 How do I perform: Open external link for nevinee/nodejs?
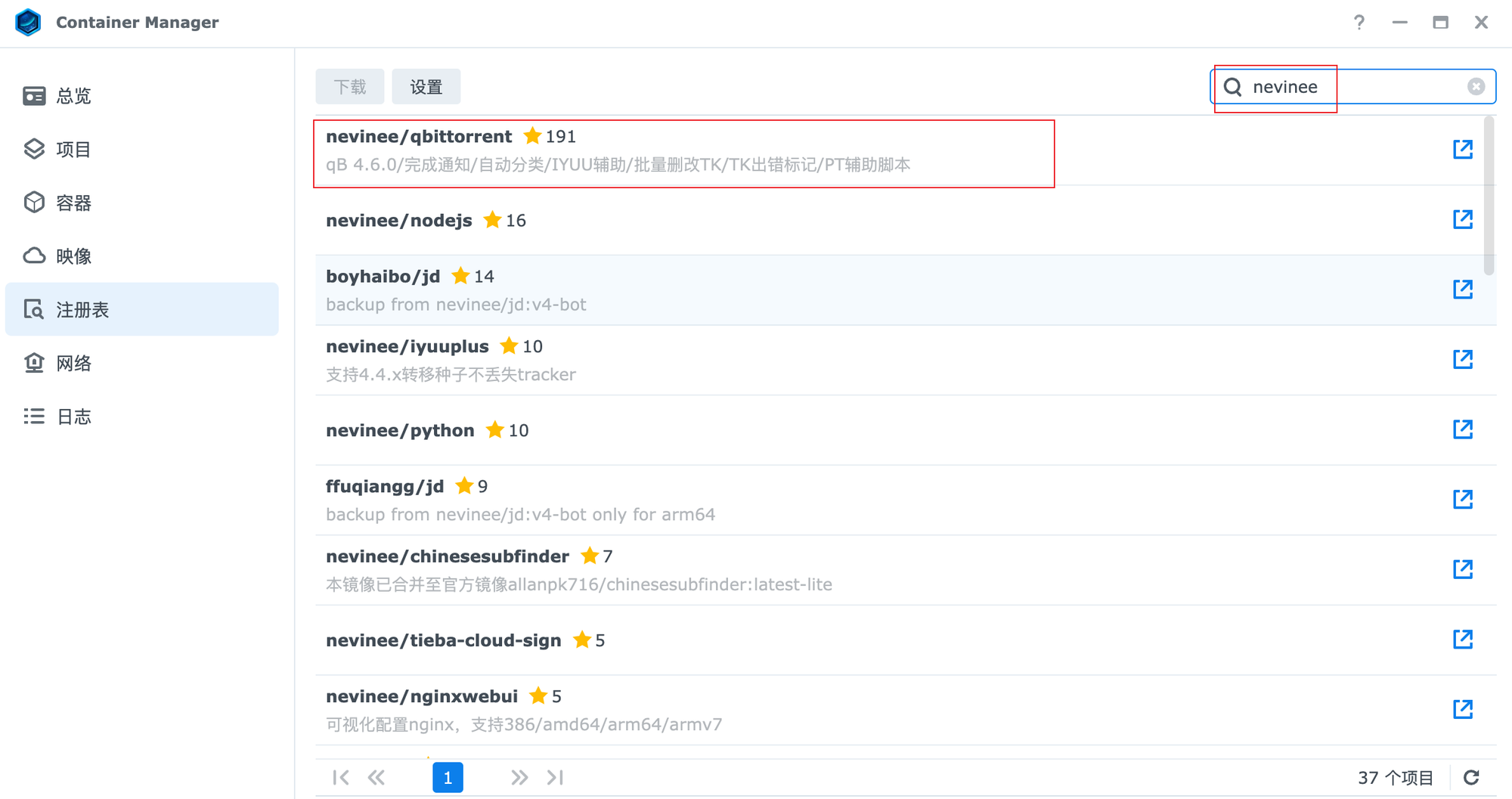pyautogui.click(x=1462, y=219)
